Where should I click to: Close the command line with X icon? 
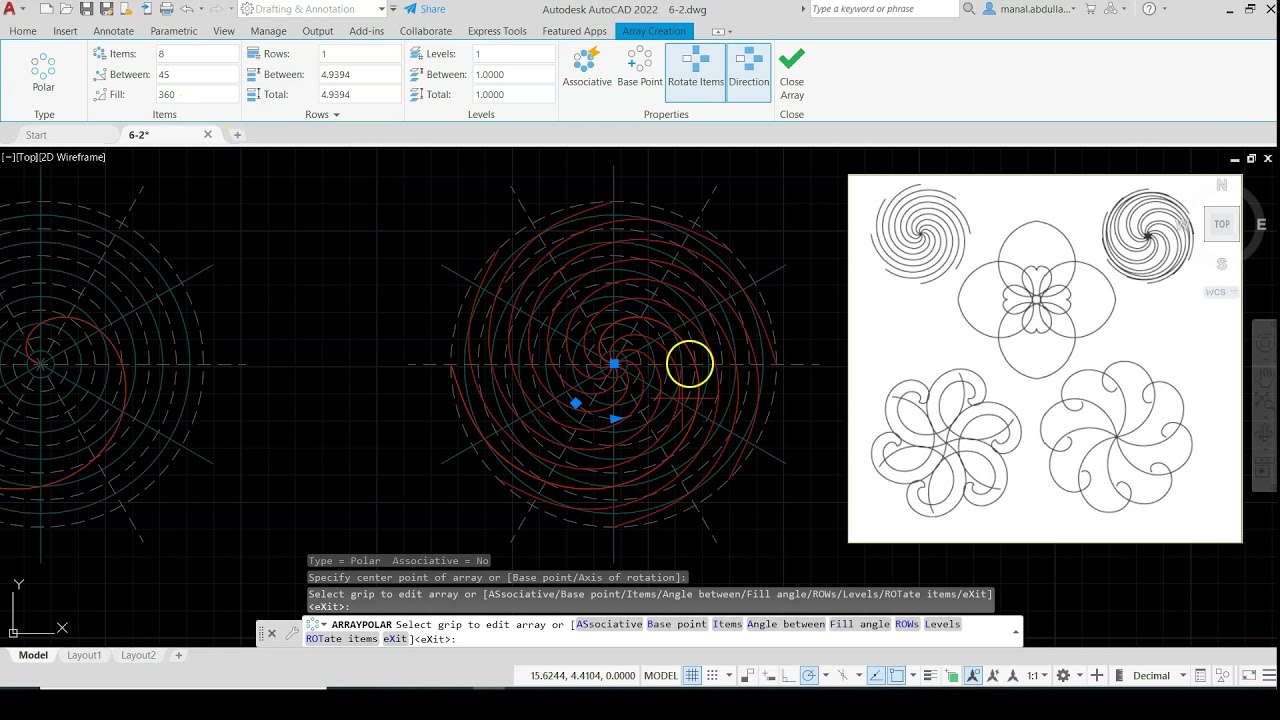point(271,633)
